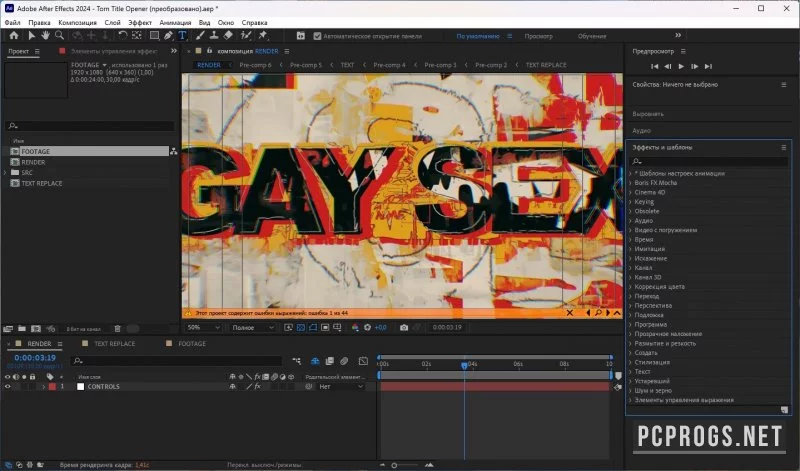Open the Файл menu
This screenshot has width=800, height=471.
pyautogui.click(x=12, y=22)
